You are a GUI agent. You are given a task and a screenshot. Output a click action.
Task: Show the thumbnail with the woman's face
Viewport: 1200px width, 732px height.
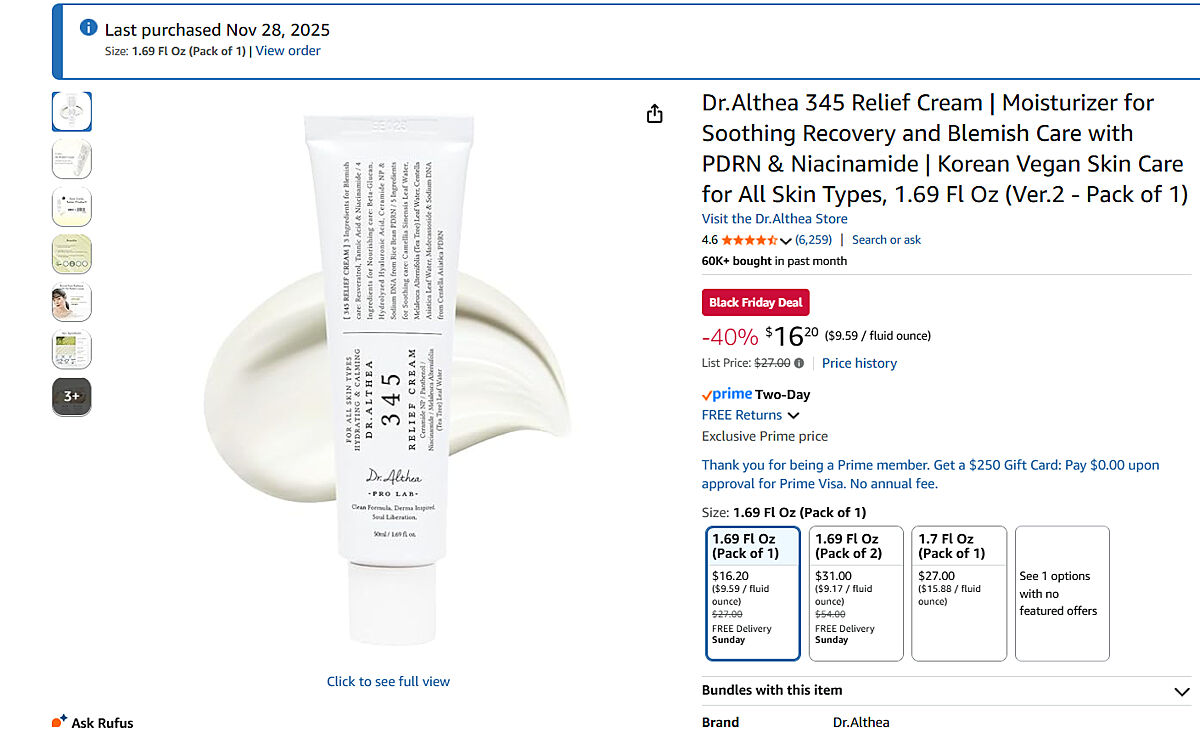pos(72,302)
